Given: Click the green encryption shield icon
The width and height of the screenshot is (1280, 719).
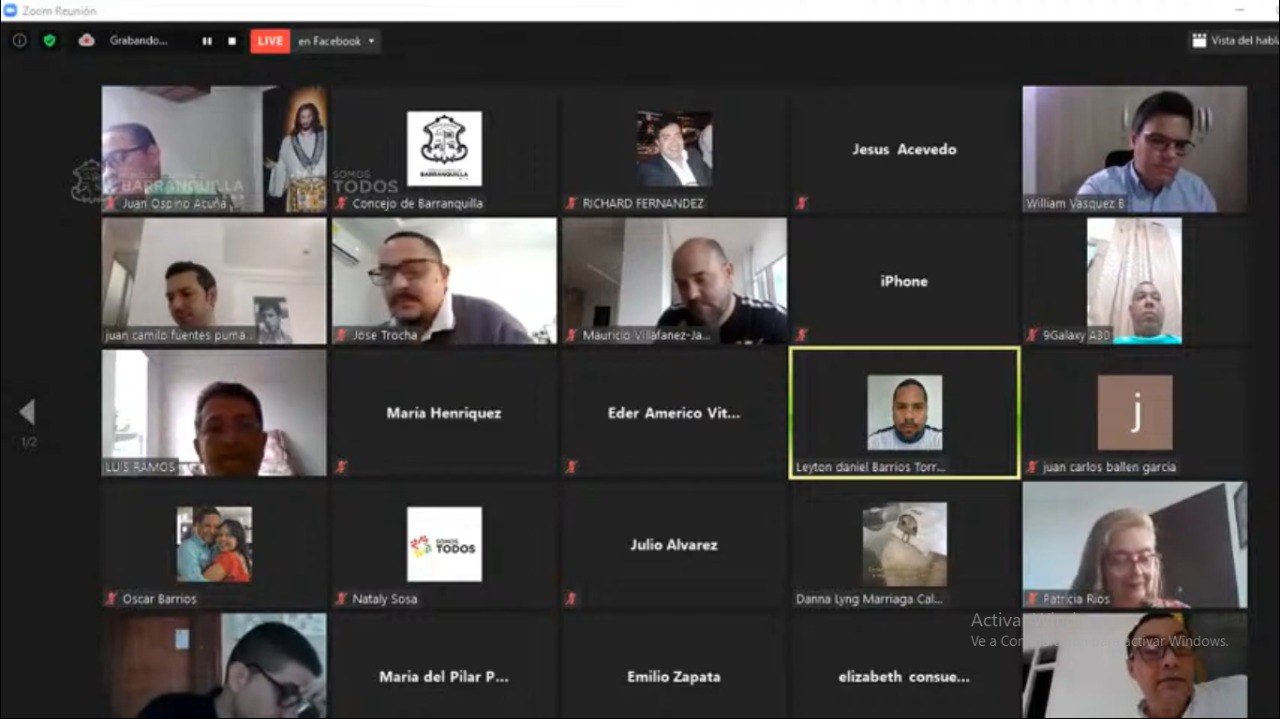Looking at the screenshot, I should pyautogui.click(x=49, y=41).
